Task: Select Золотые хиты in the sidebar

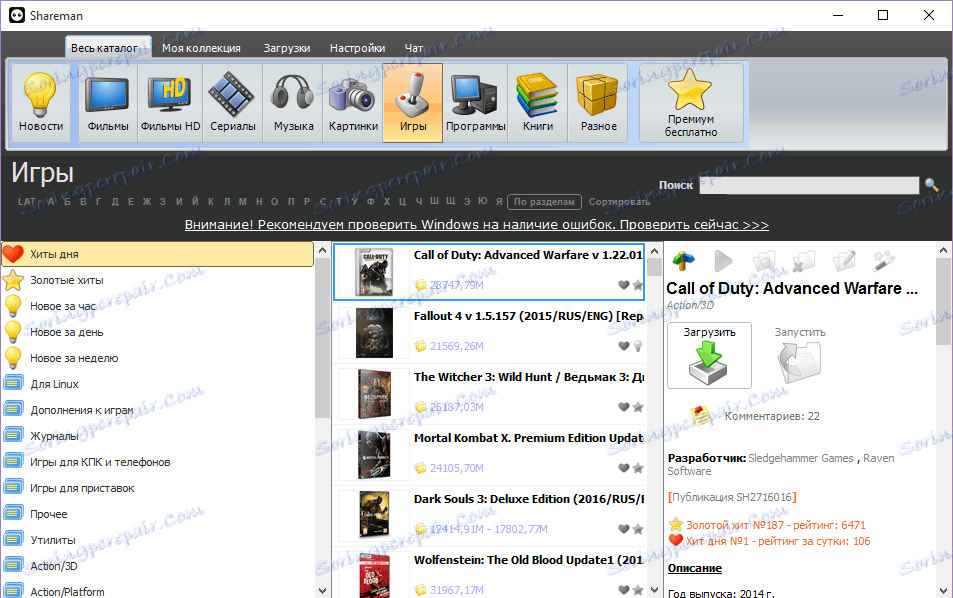Action: [66, 280]
